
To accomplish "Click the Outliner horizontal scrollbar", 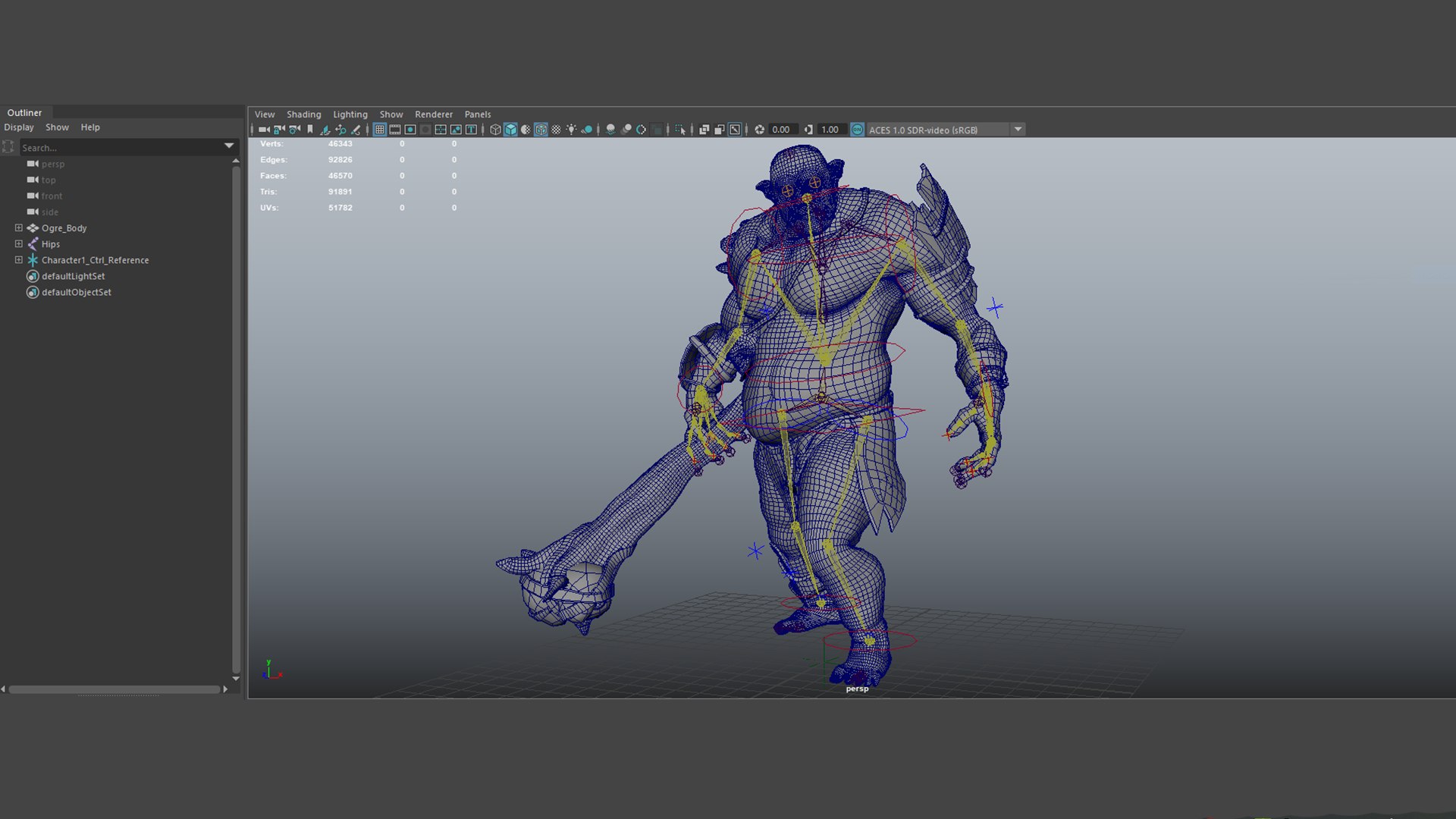I will (115, 689).
